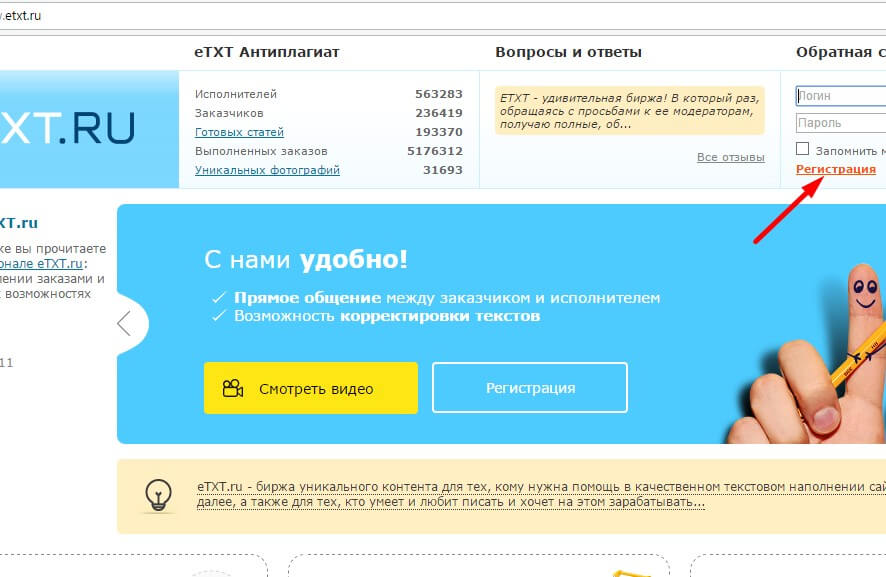Image resolution: width=886 pixels, height=577 pixels.
Task: Click the 'Заказчиков' count 236419
Action: pos(439,113)
